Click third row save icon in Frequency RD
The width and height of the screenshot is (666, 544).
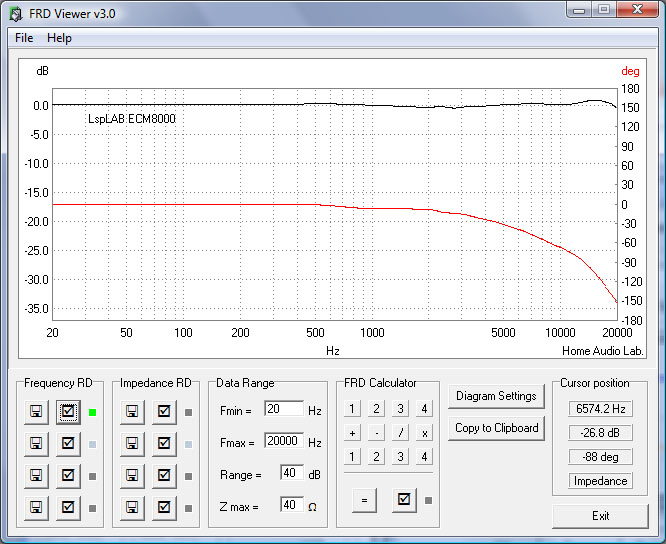tap(36, 475)
